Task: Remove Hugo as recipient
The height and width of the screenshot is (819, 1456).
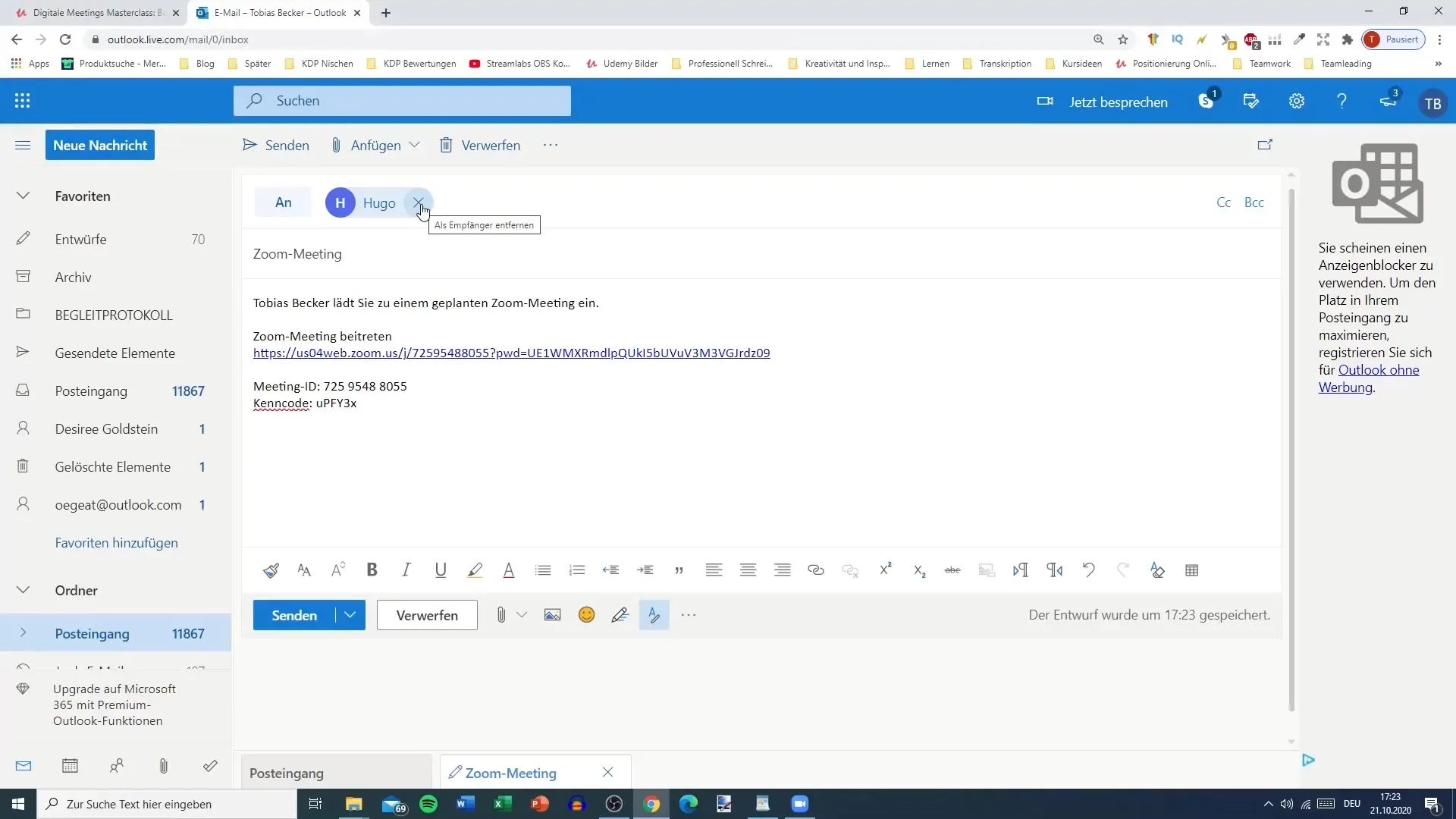Action: tap(418, 202)
